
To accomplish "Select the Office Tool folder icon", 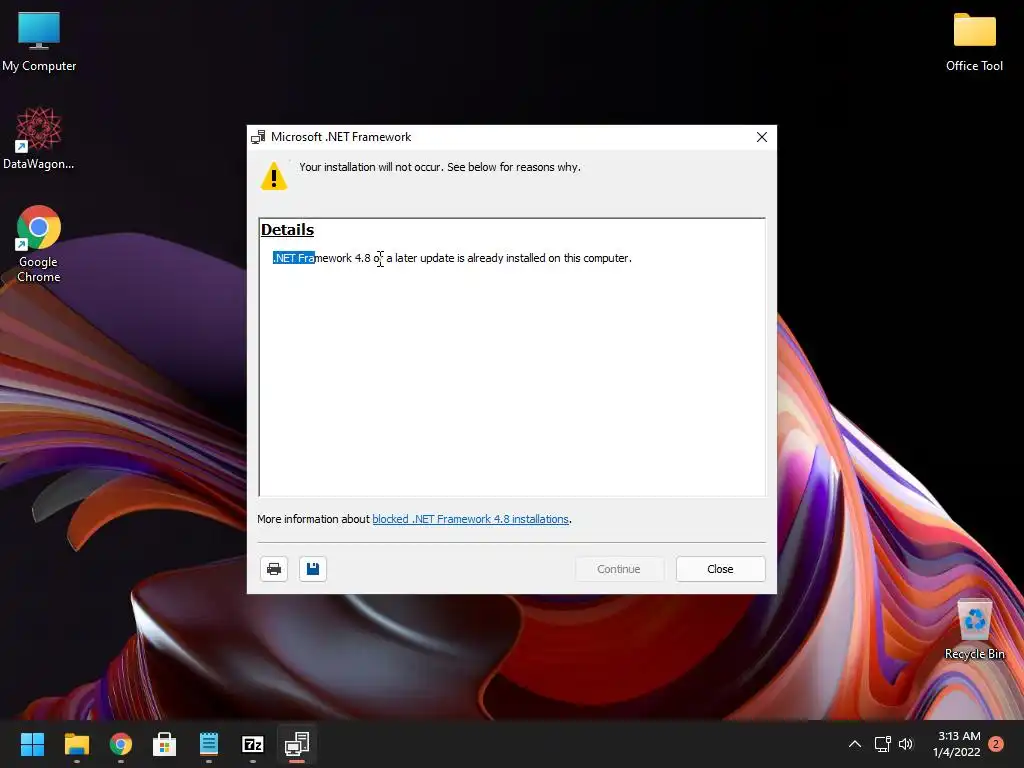I will pos(974,42).
